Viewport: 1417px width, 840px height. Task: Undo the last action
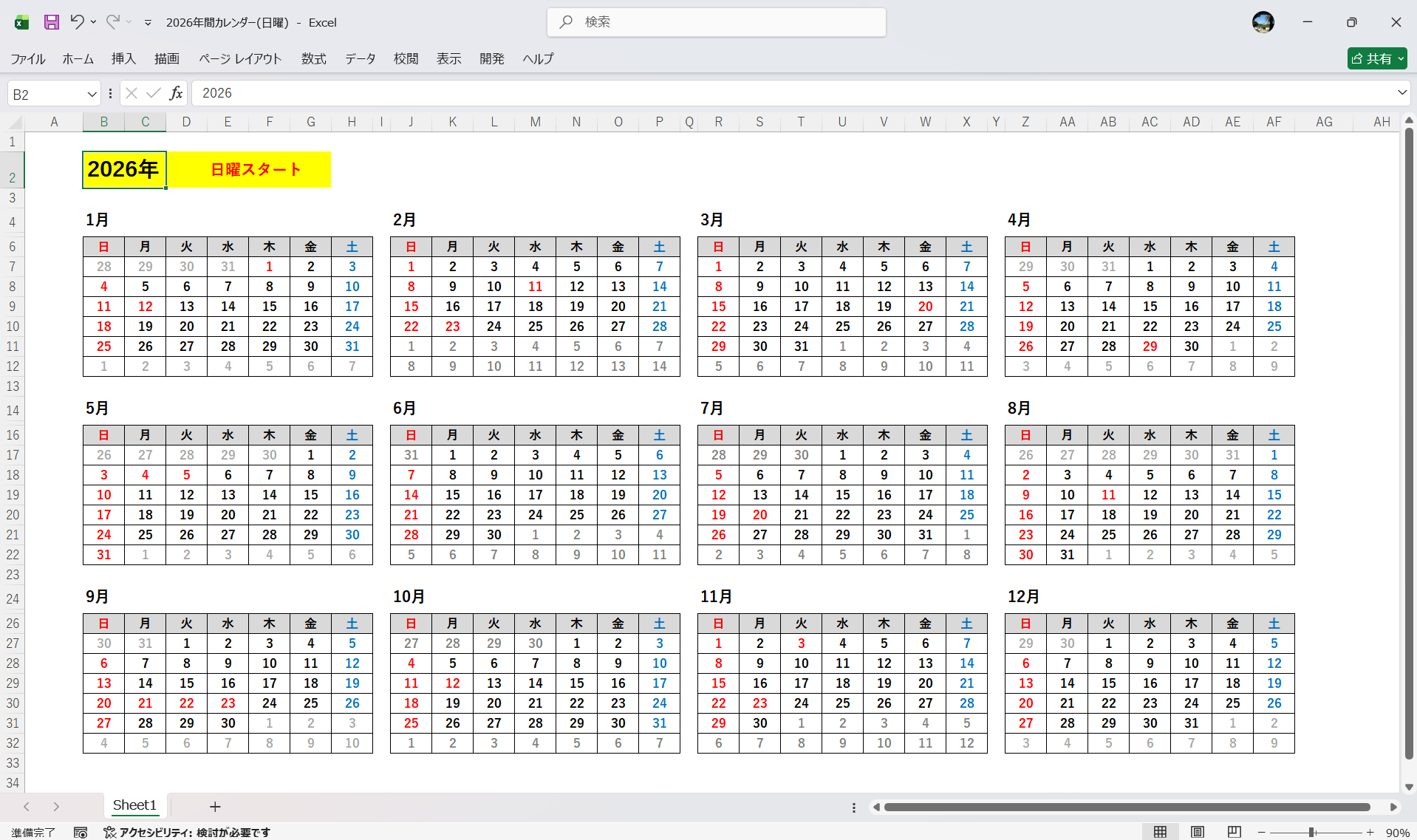77,22
